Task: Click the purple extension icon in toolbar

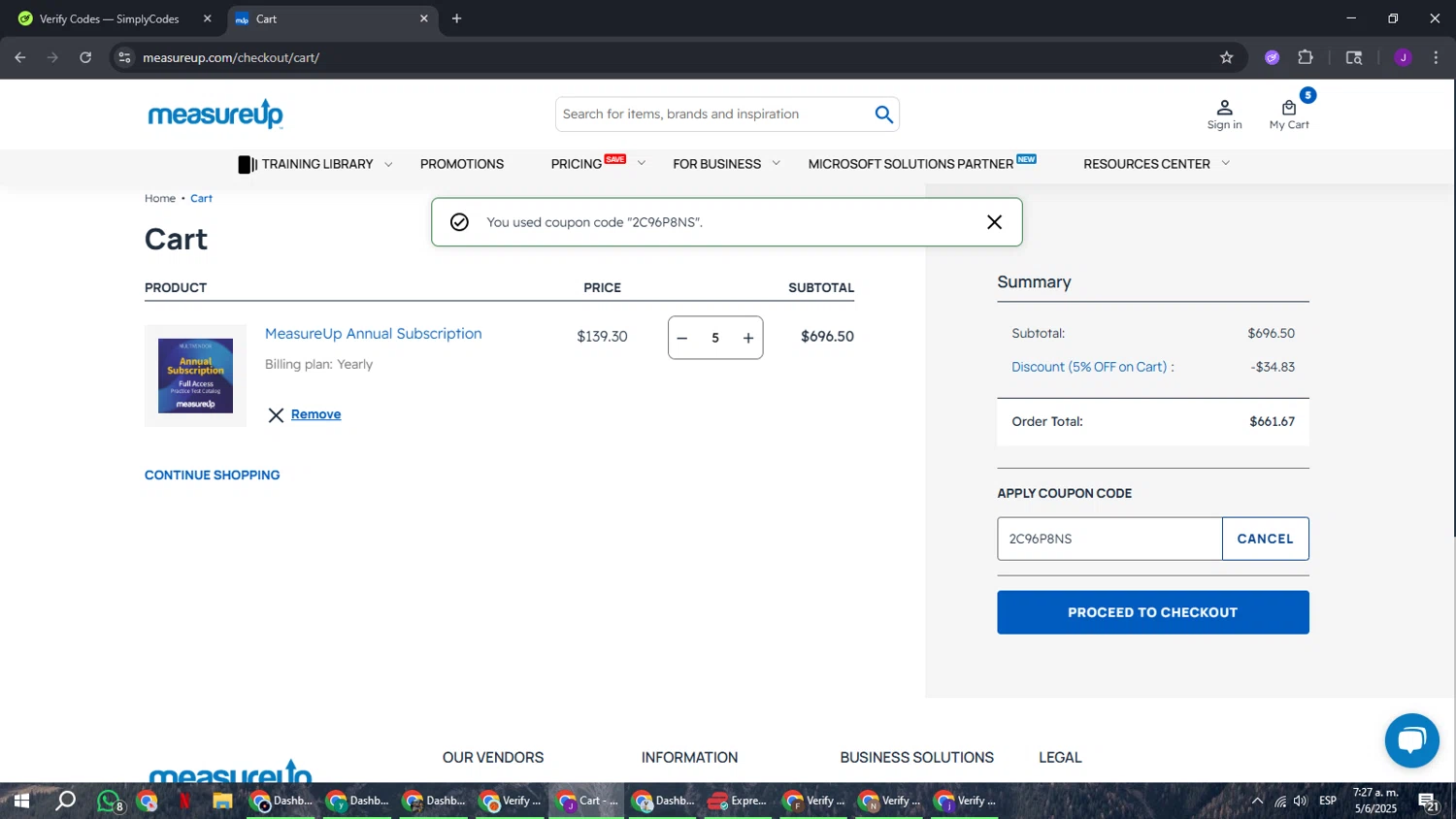Action: (1272, 57)
